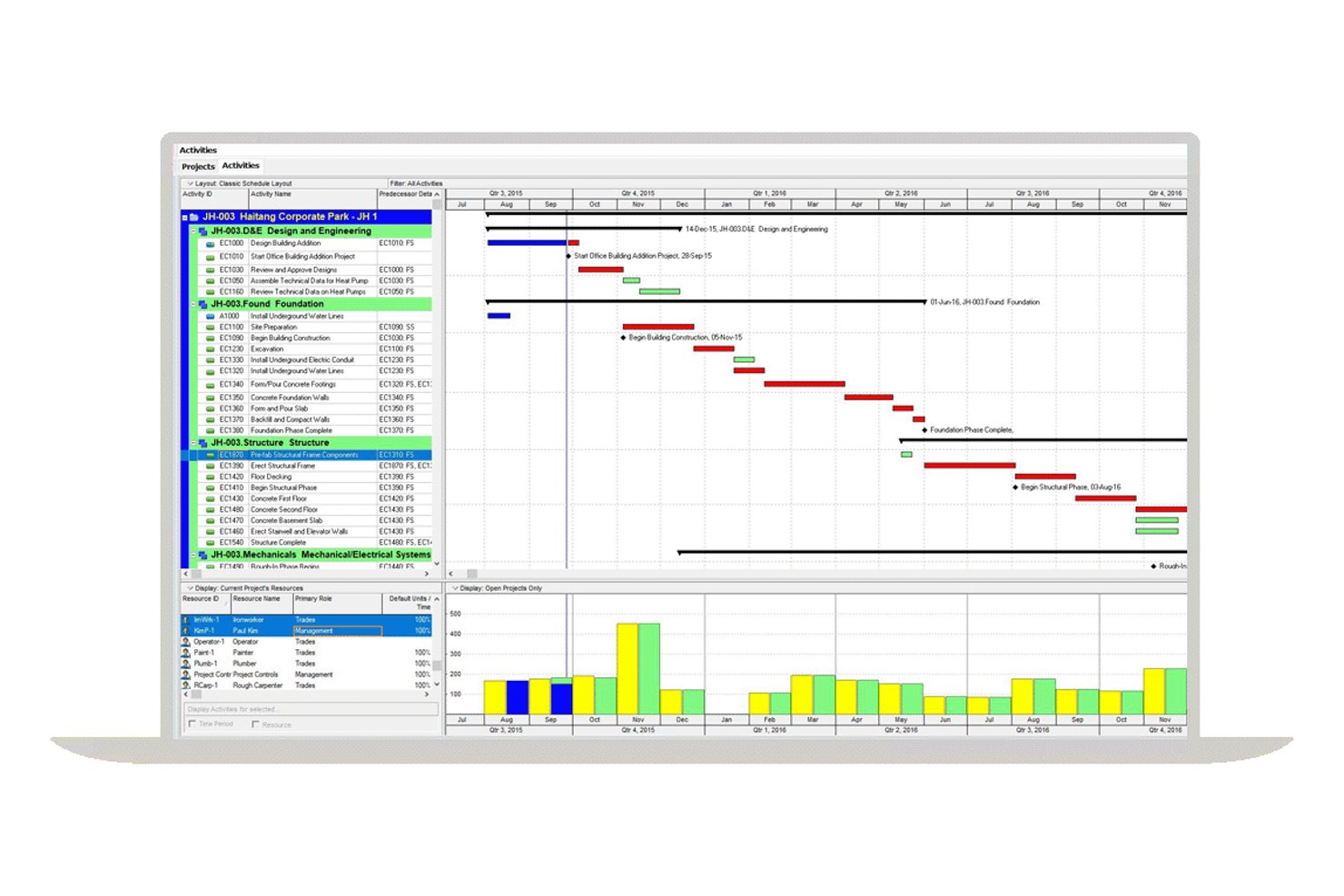The image size is (1344, 896).
Task: Click the Start Office Building Addition milestone diamond
Action: point(568,256)
